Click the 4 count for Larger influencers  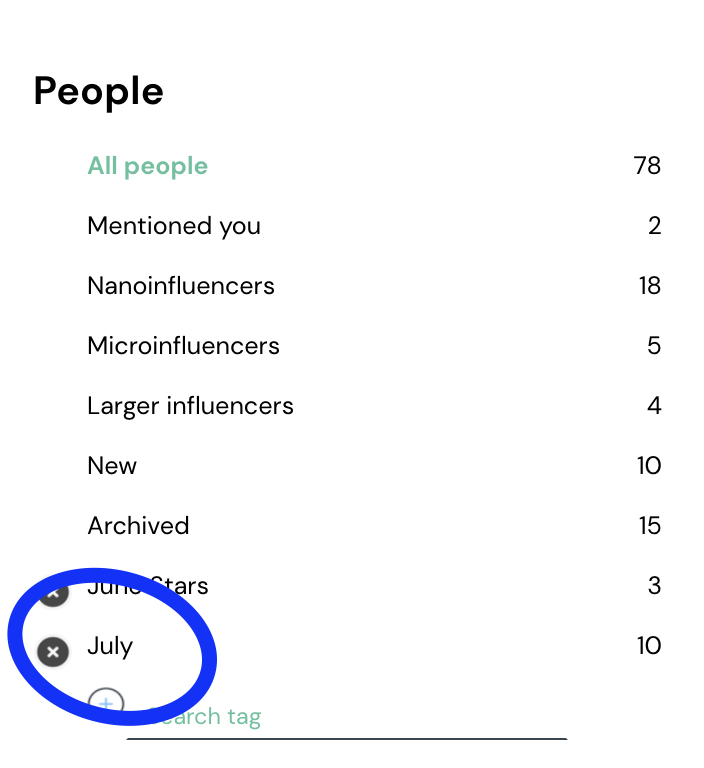pyautogui.click(x=654, y=406)
